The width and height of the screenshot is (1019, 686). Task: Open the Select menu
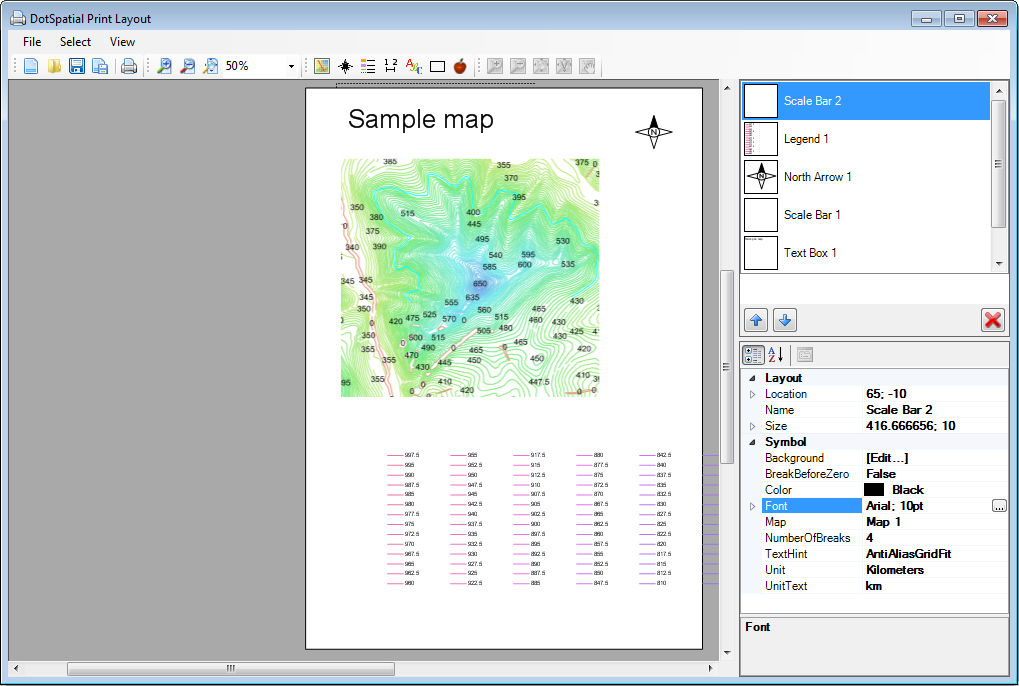[75, 42]
